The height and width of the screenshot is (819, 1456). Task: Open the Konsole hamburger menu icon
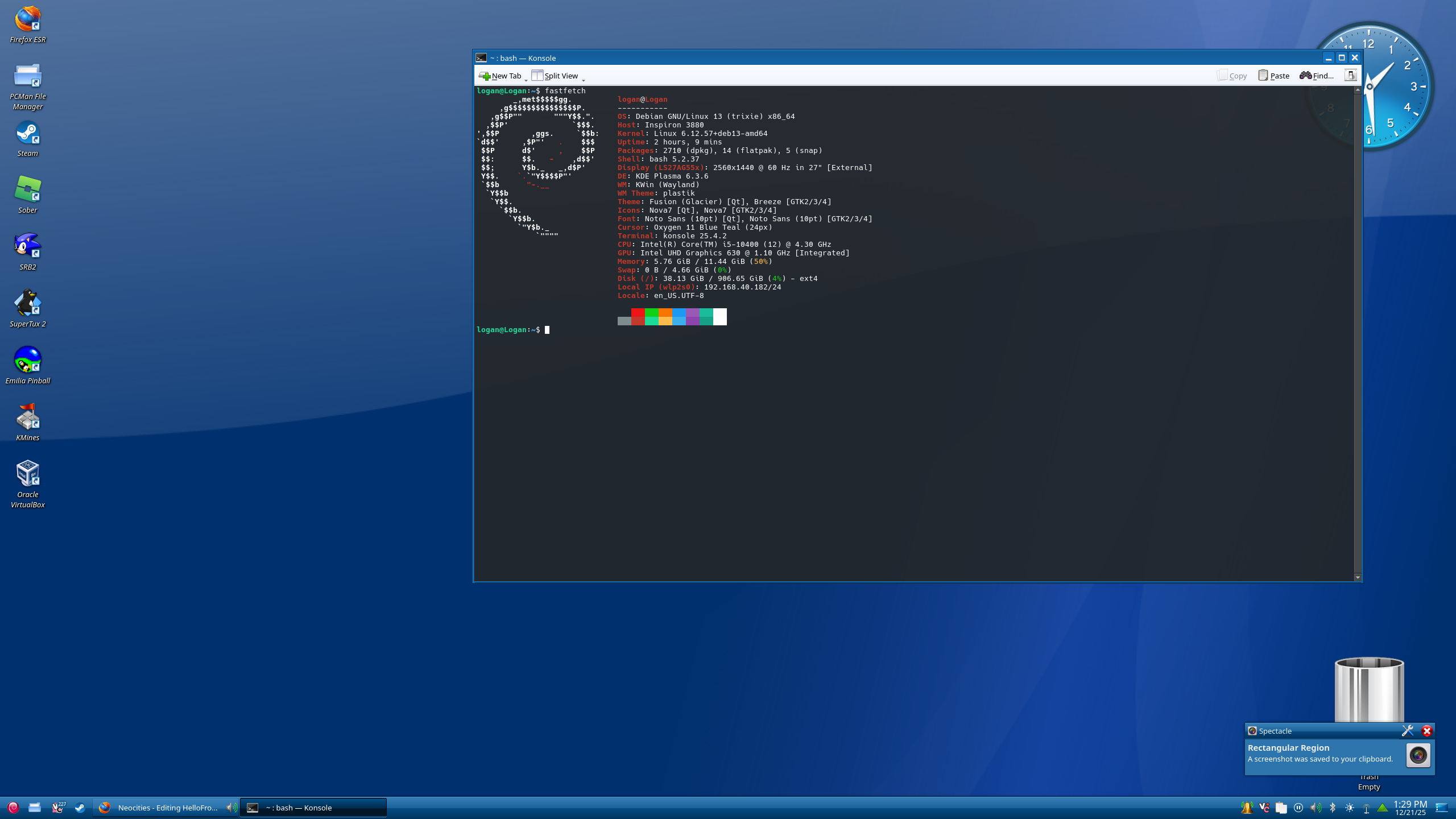[x=1350, y=75]
